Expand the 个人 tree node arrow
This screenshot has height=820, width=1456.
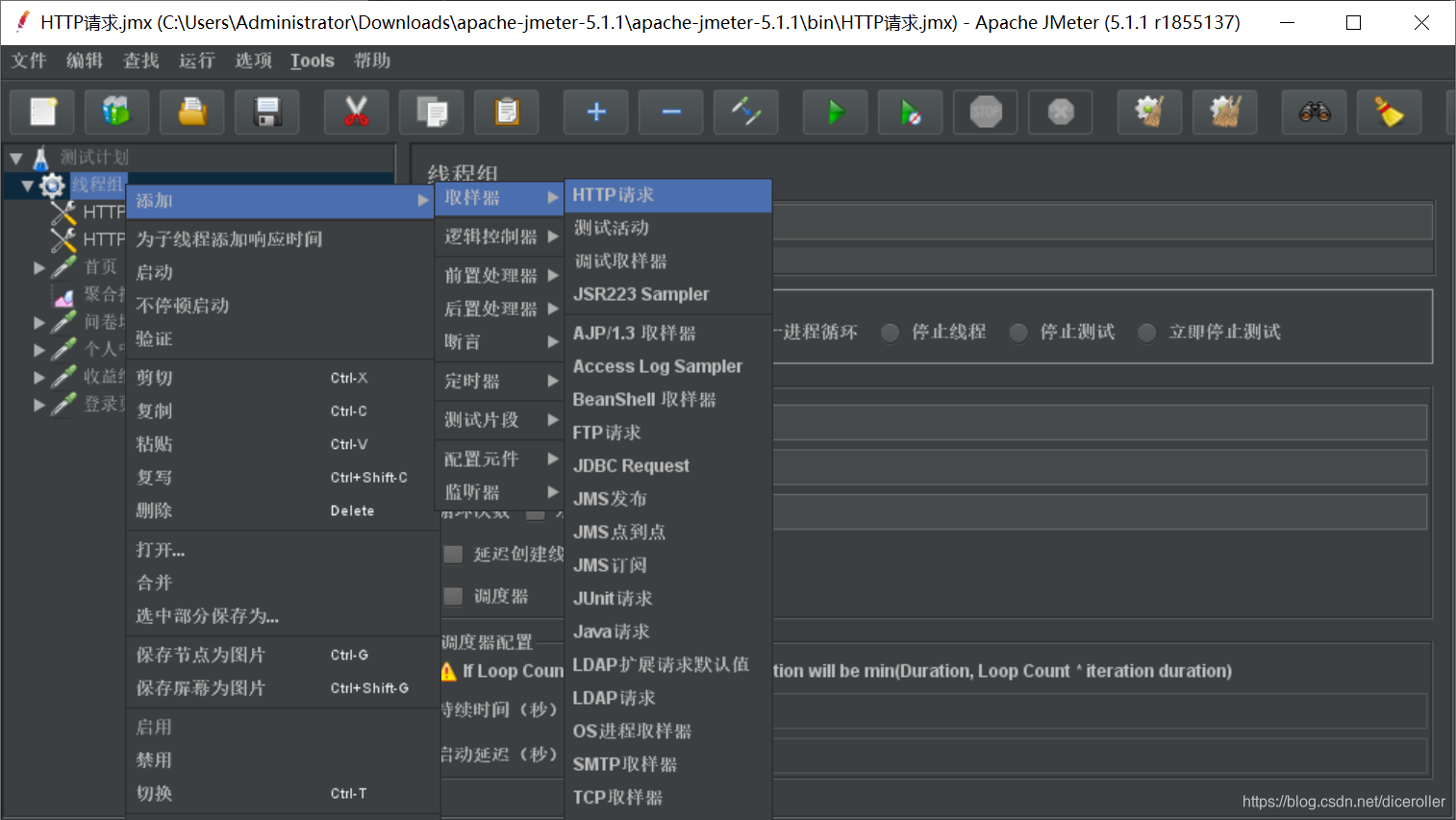pos(39,350)
